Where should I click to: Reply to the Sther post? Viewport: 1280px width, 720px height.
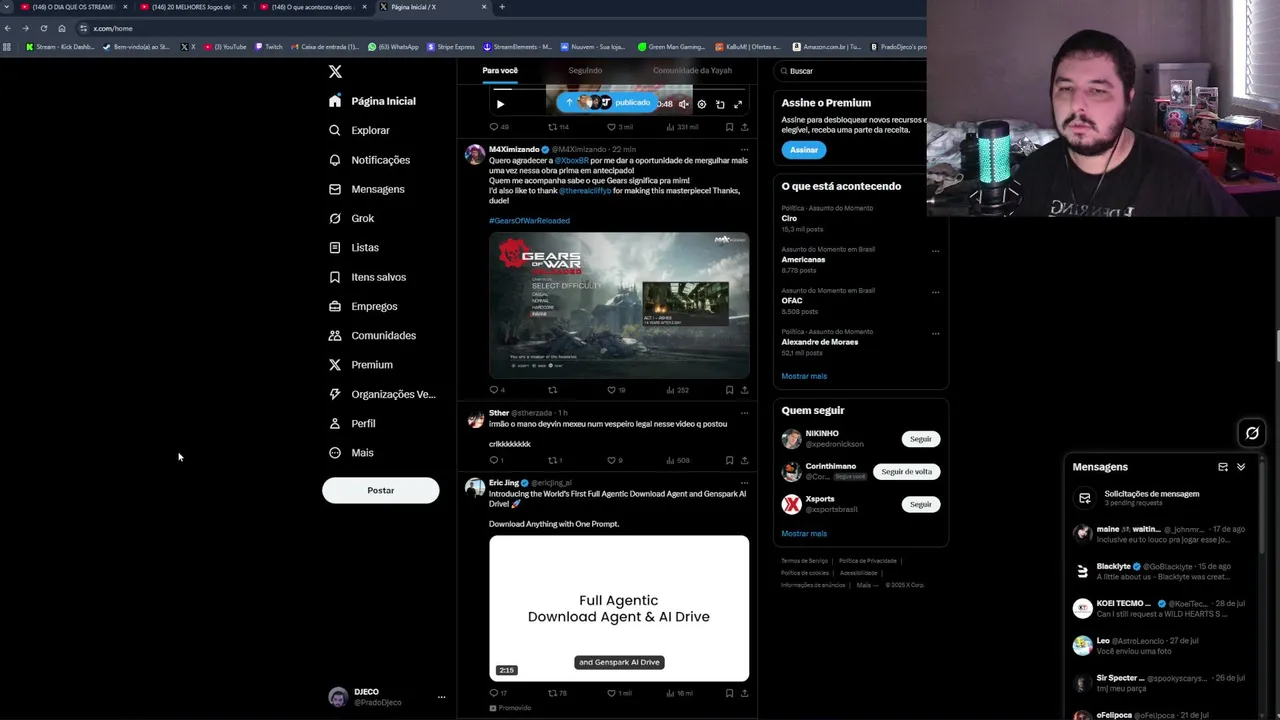tap(493, 460)
